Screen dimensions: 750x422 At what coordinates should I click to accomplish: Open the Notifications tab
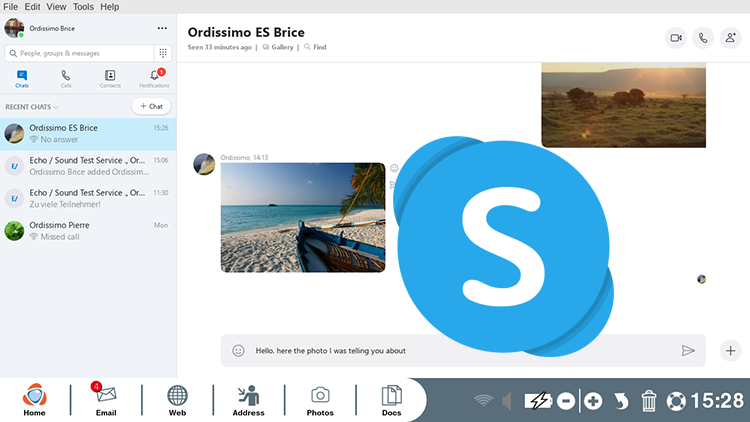[x=154, y=79]
